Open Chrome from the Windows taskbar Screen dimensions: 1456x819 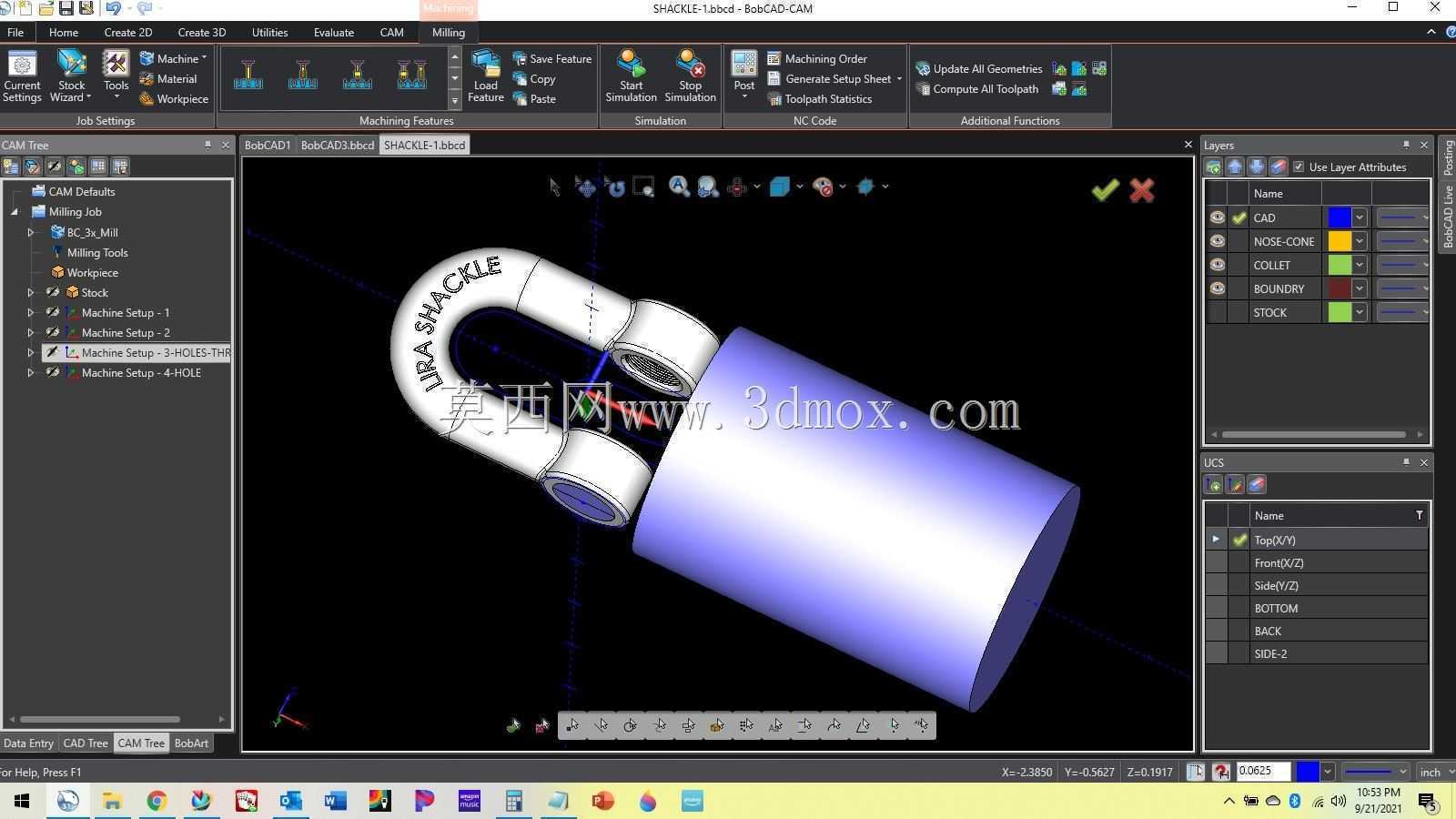coord(157,801)
